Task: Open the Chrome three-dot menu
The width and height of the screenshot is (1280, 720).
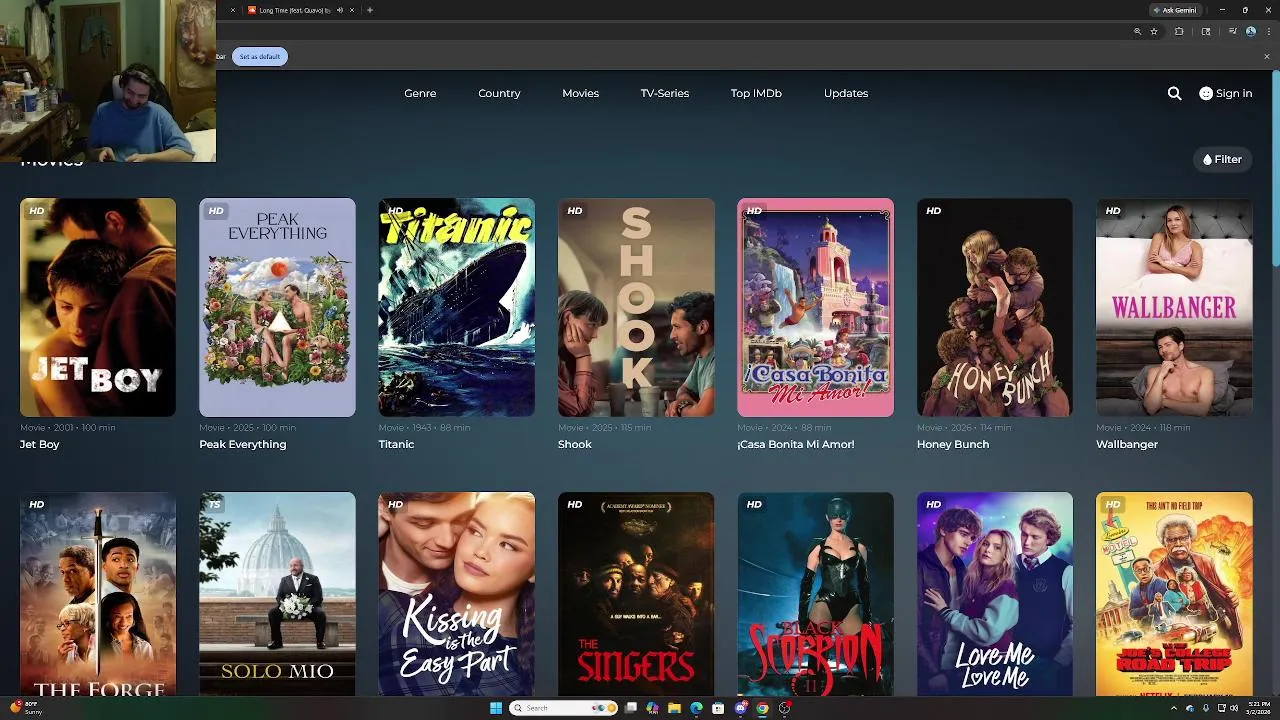Action: click(x=1269, y=31)
